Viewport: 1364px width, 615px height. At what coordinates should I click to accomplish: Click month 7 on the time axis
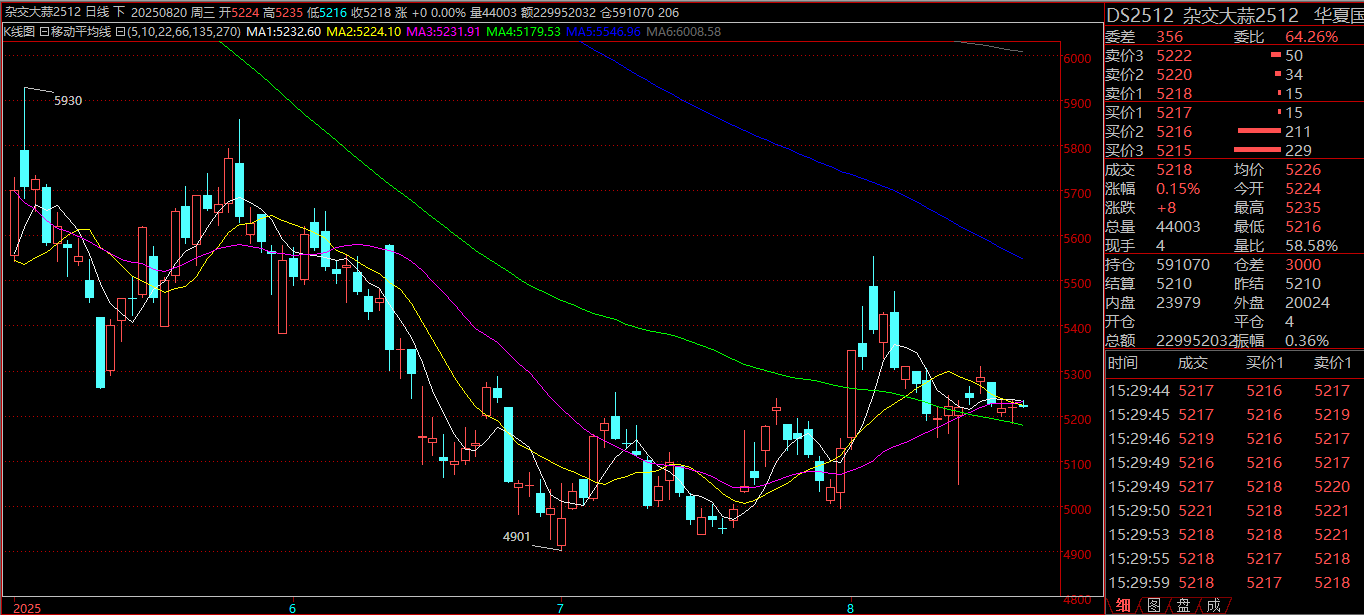(x=560, y=607)
